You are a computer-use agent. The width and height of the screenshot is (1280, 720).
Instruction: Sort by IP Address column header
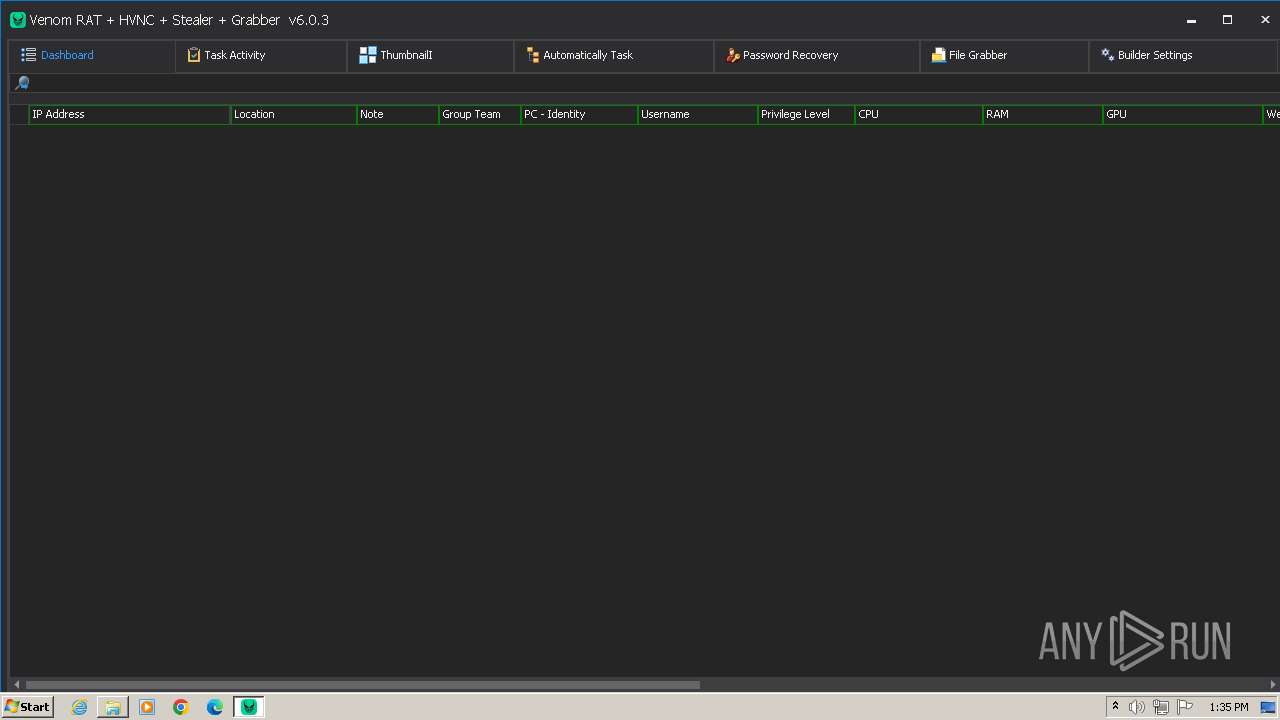[129, 114]
